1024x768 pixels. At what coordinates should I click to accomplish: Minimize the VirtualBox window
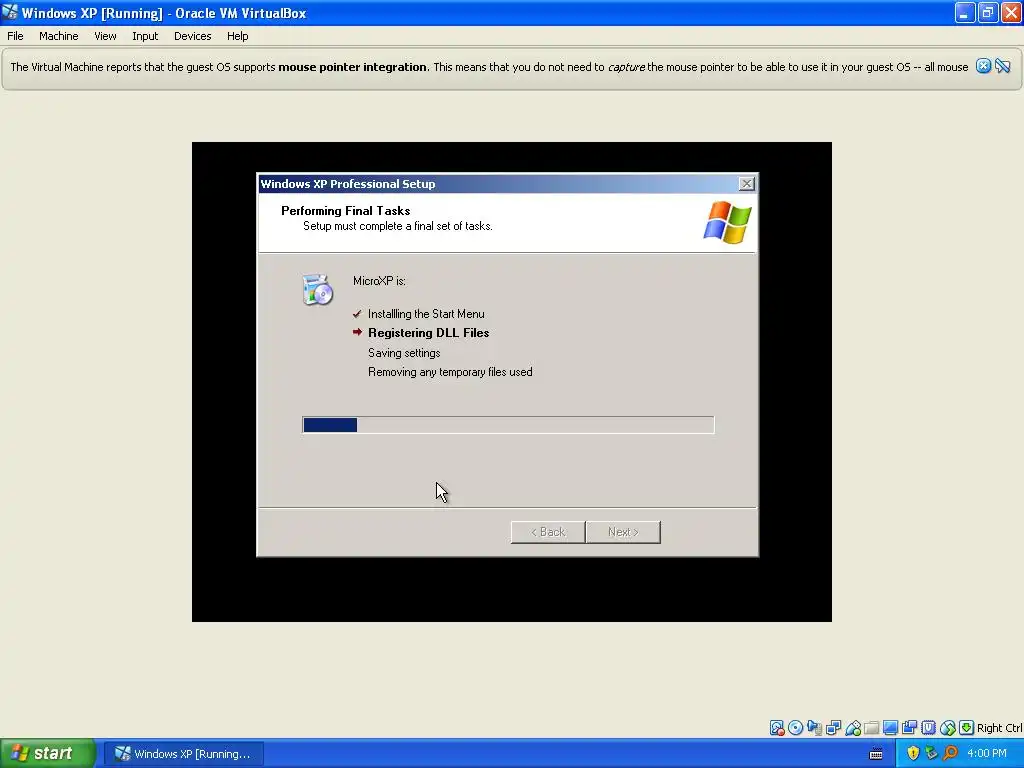(x=965, y=12)
